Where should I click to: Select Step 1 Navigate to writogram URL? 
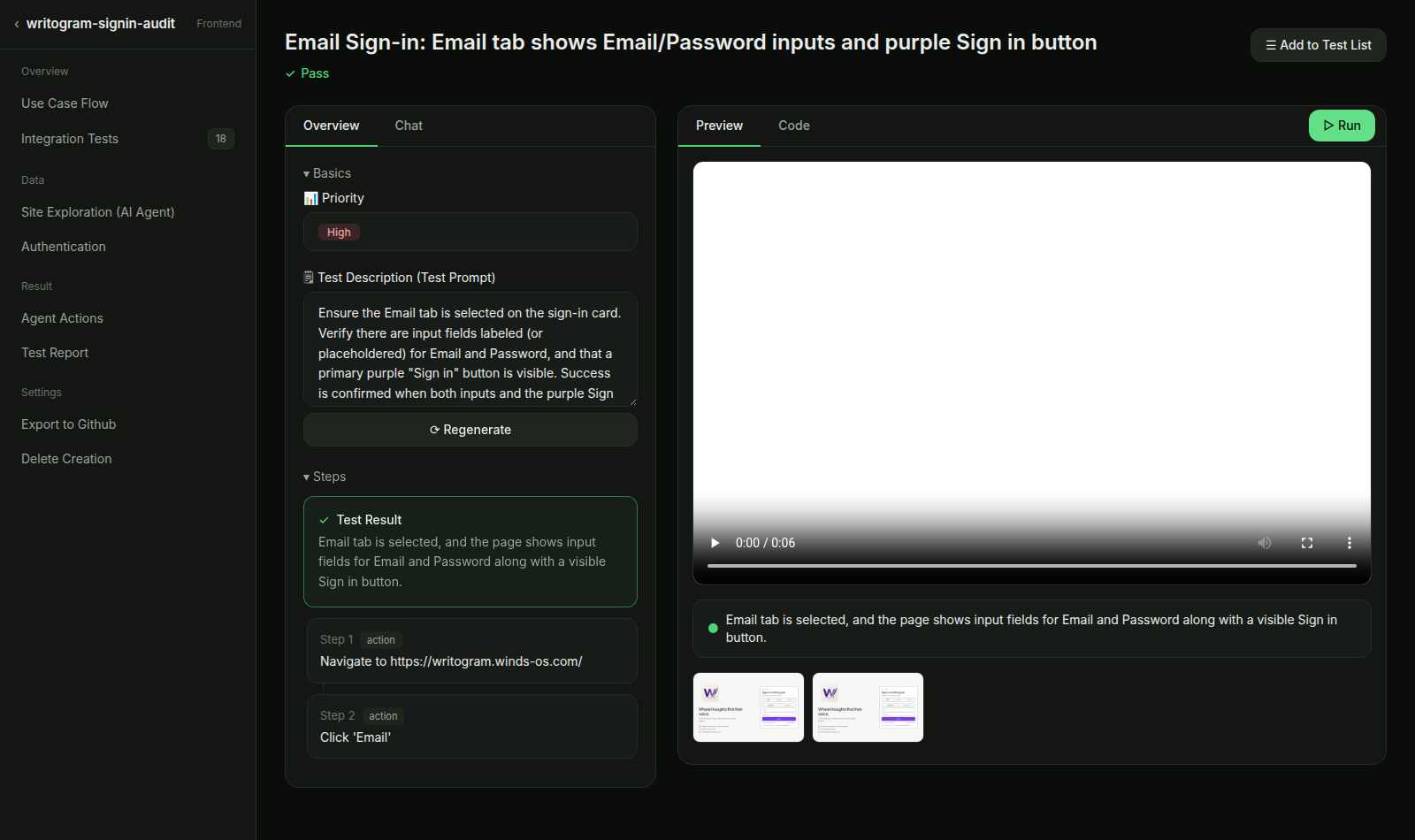click(470, 651)
